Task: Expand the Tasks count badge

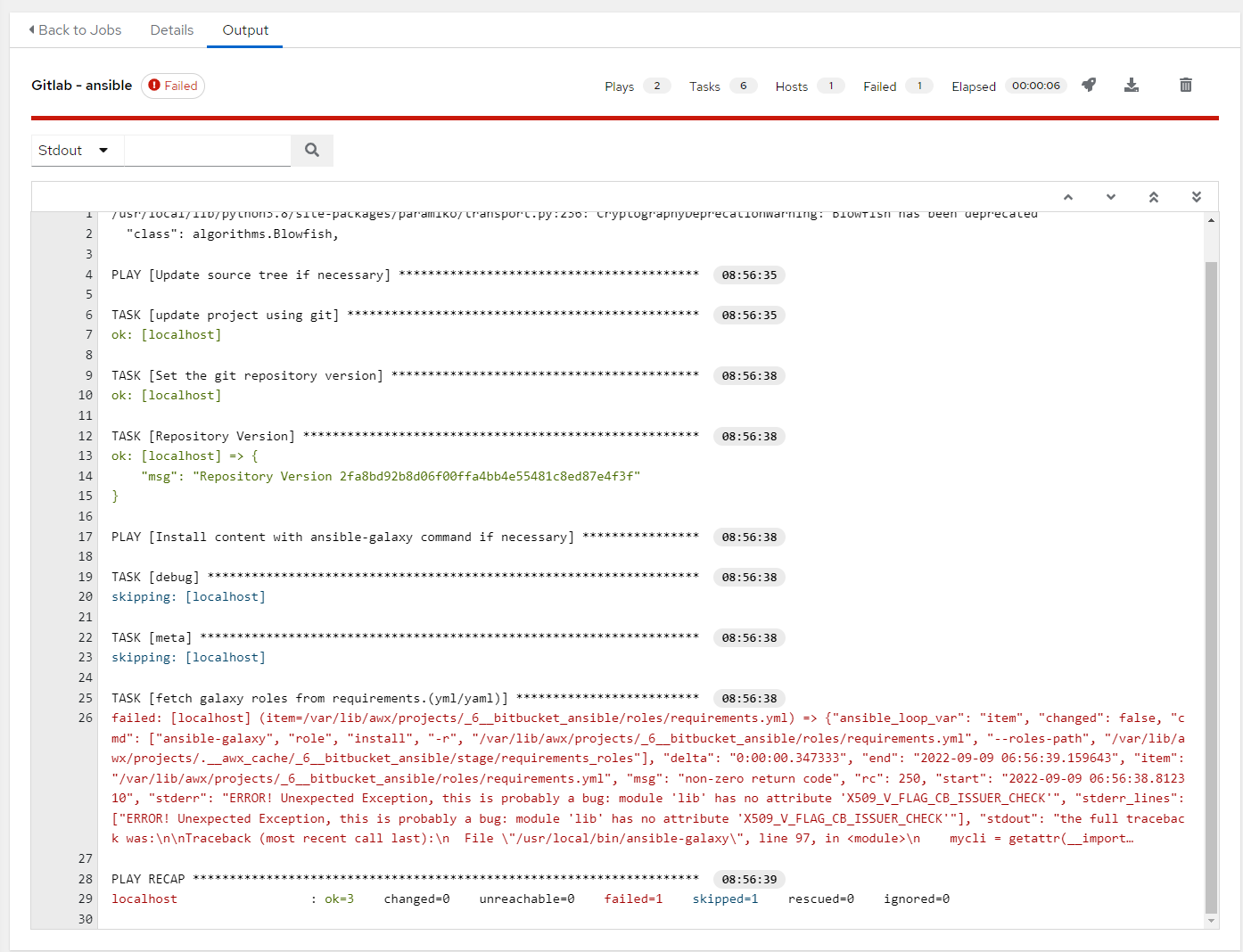Action: point(745,86)
